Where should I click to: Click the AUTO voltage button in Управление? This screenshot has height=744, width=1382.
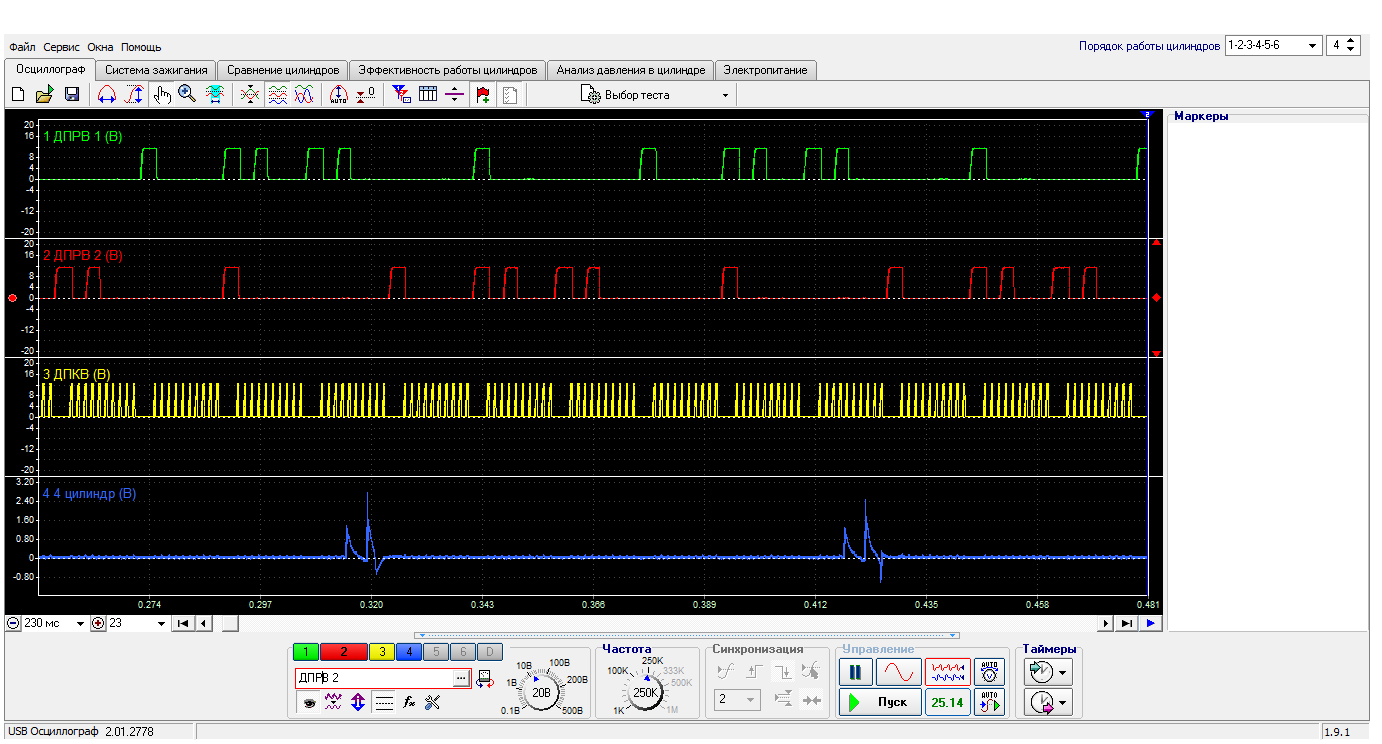[990, 670]
